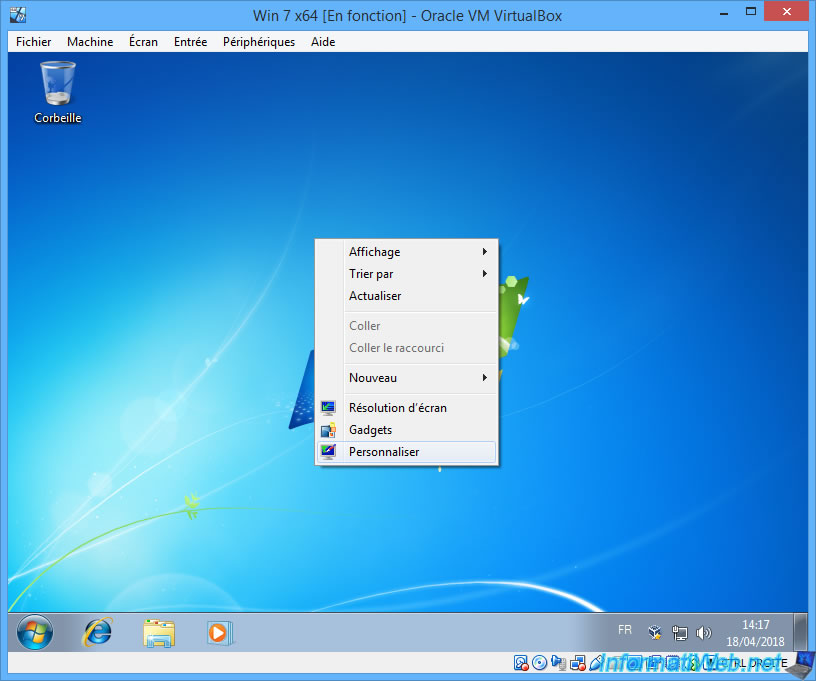This screenshot has width=816, height=681.
Task: Launch Windows Media Player from taskbar
Action: pos(220,633)
